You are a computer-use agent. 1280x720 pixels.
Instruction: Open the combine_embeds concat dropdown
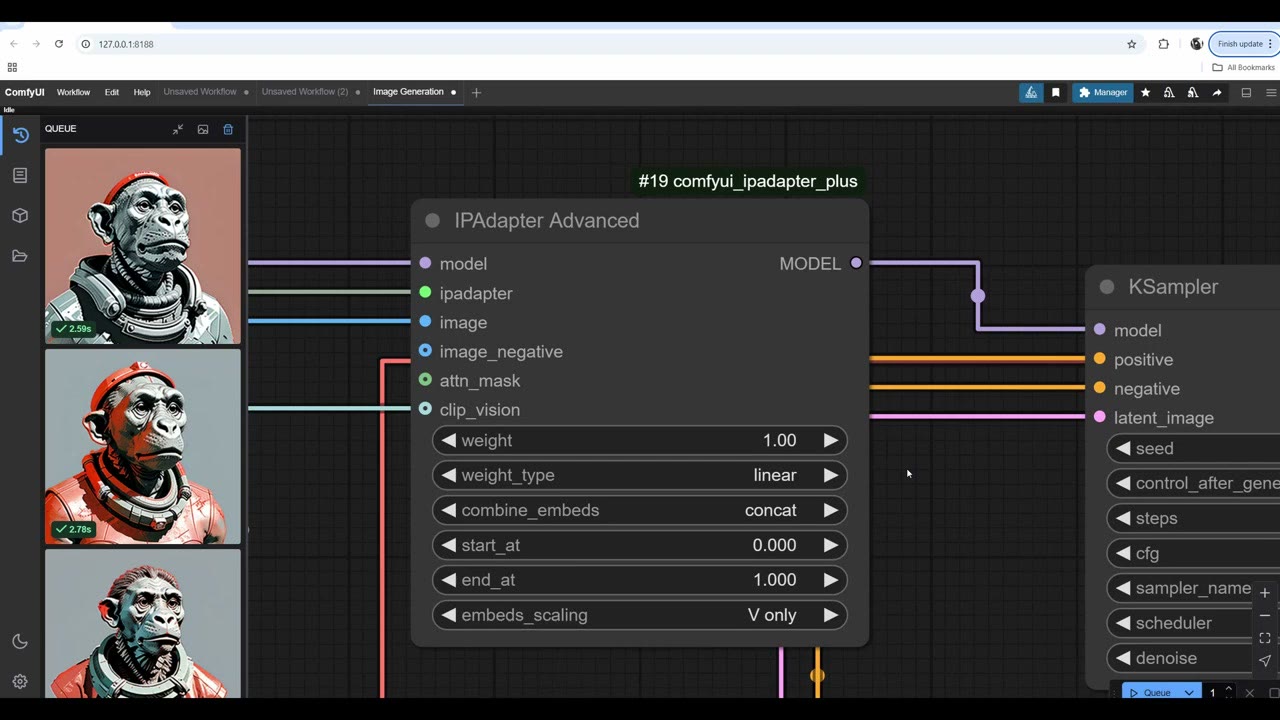(640, 510)
